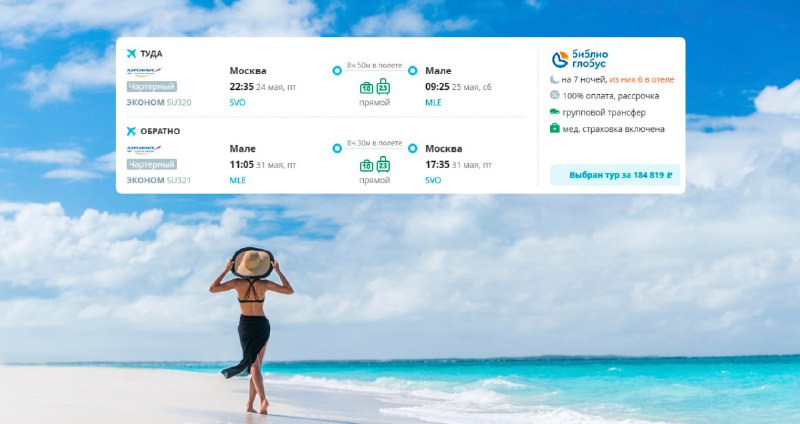
Task: Click the 10 kg hand luggage icon on outbound flight
Action: click(x=366, y=88)
